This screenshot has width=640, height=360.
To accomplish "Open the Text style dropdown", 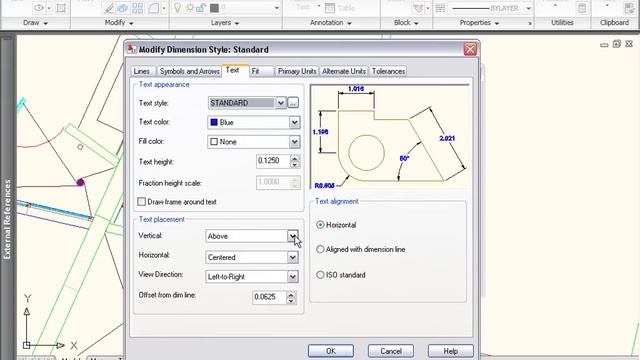I will click(x=281, y=103).
